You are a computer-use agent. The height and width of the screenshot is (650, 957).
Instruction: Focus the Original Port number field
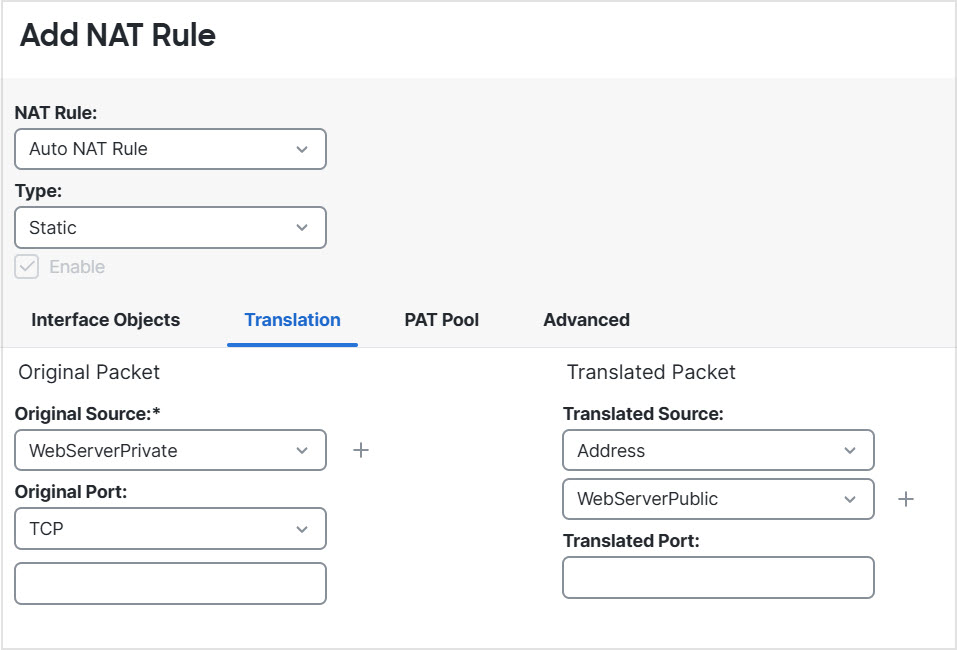coord(170,584)
